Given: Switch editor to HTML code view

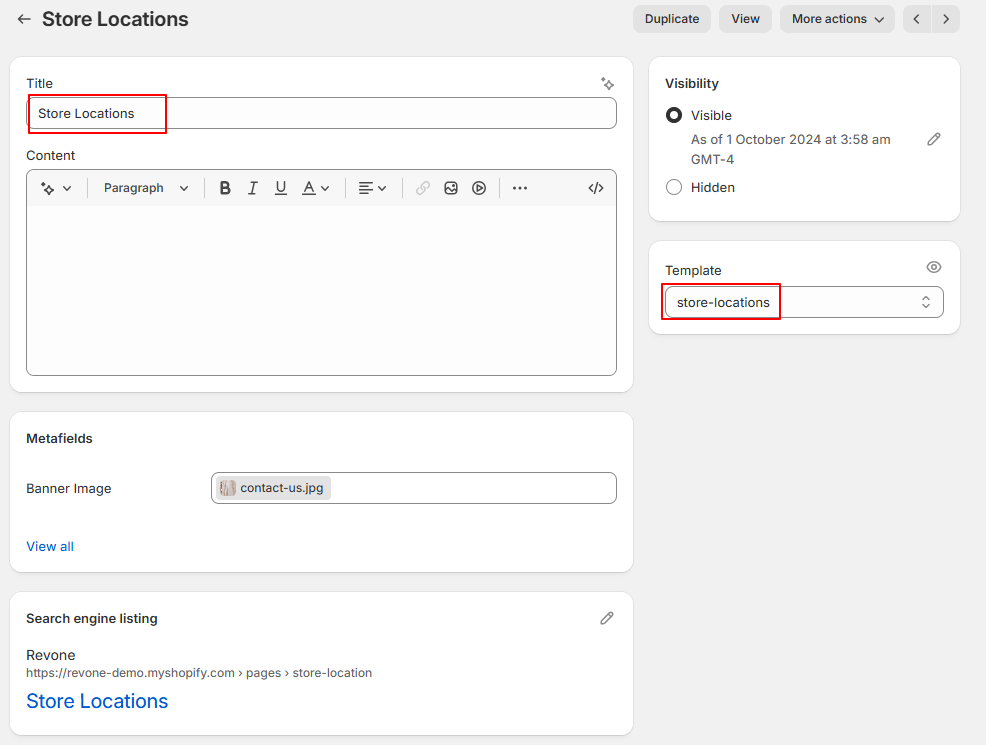Looking at the screenshot, I should pos(596,188).
